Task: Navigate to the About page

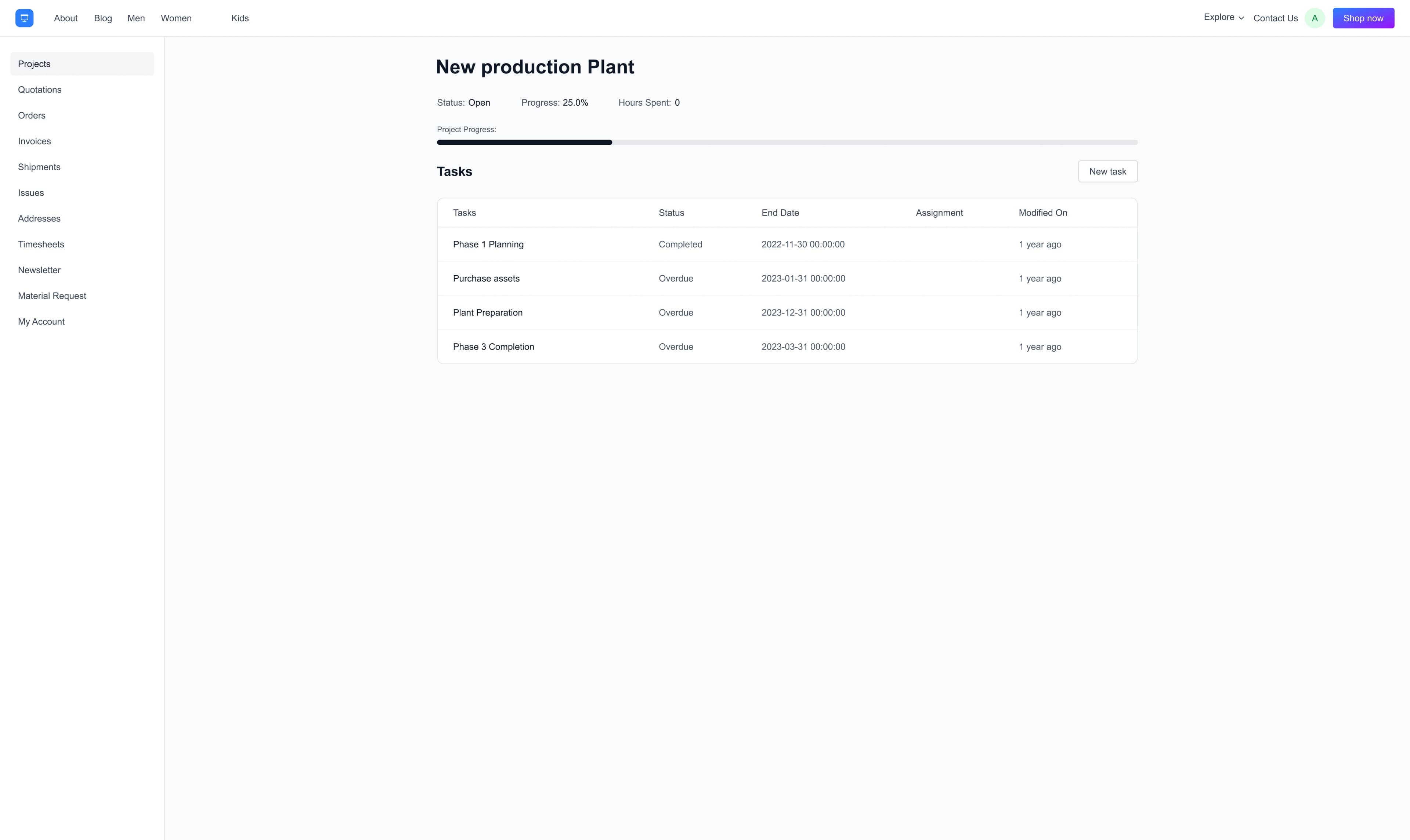Action: 66,18
